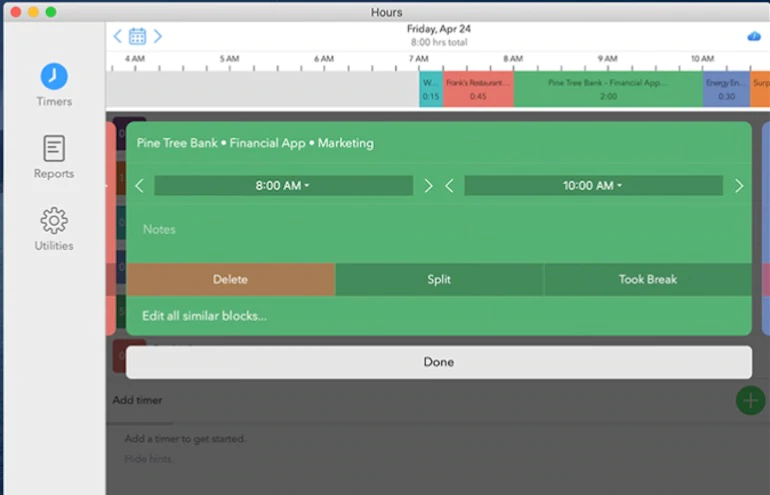Go to previous day arrow
The height and width of the screenshot is (495, 770).
point(117,36)
